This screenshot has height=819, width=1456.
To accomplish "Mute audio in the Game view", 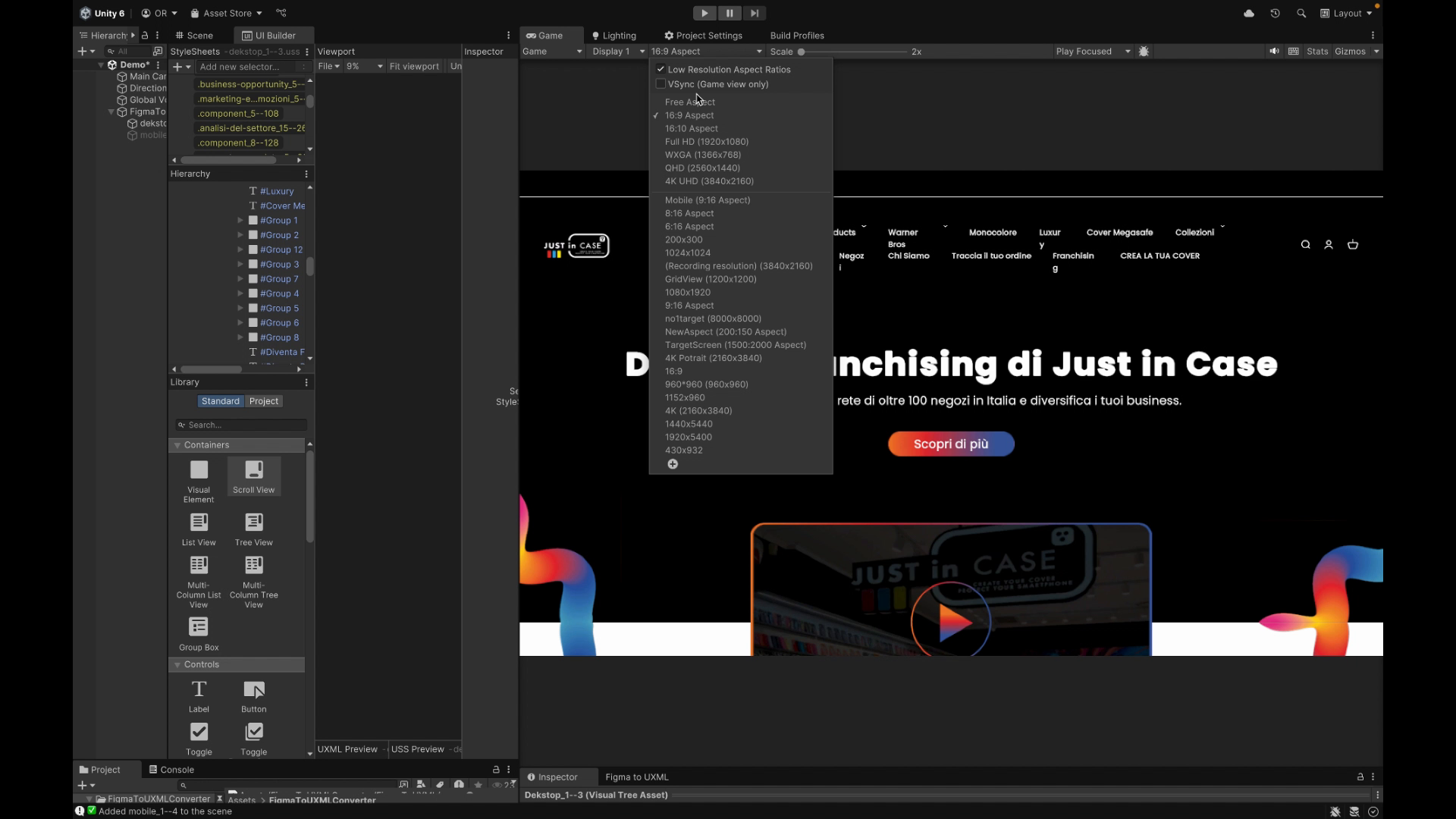I will tap(1274, 52).
